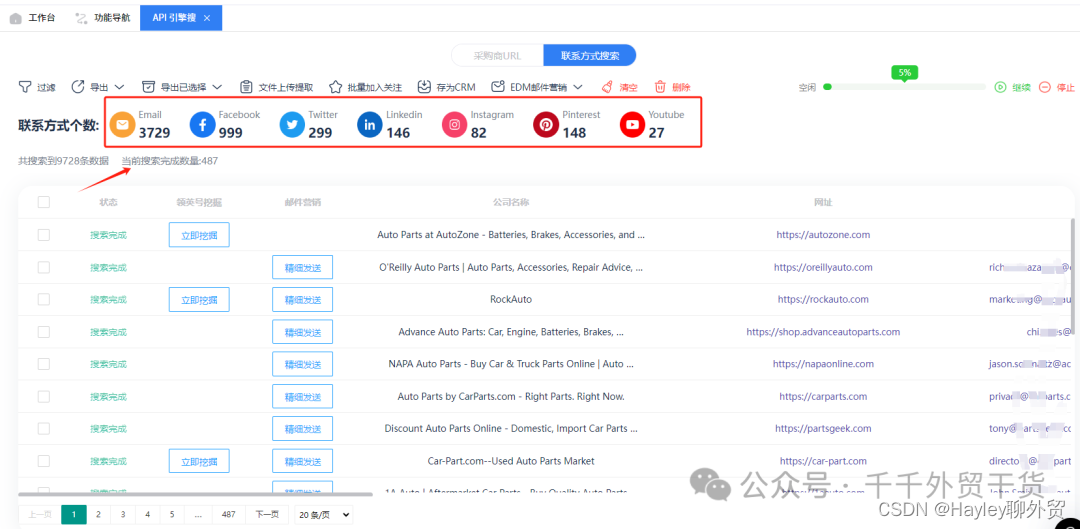
Task: Open the https://rockauto.com link
Action: 823,300
